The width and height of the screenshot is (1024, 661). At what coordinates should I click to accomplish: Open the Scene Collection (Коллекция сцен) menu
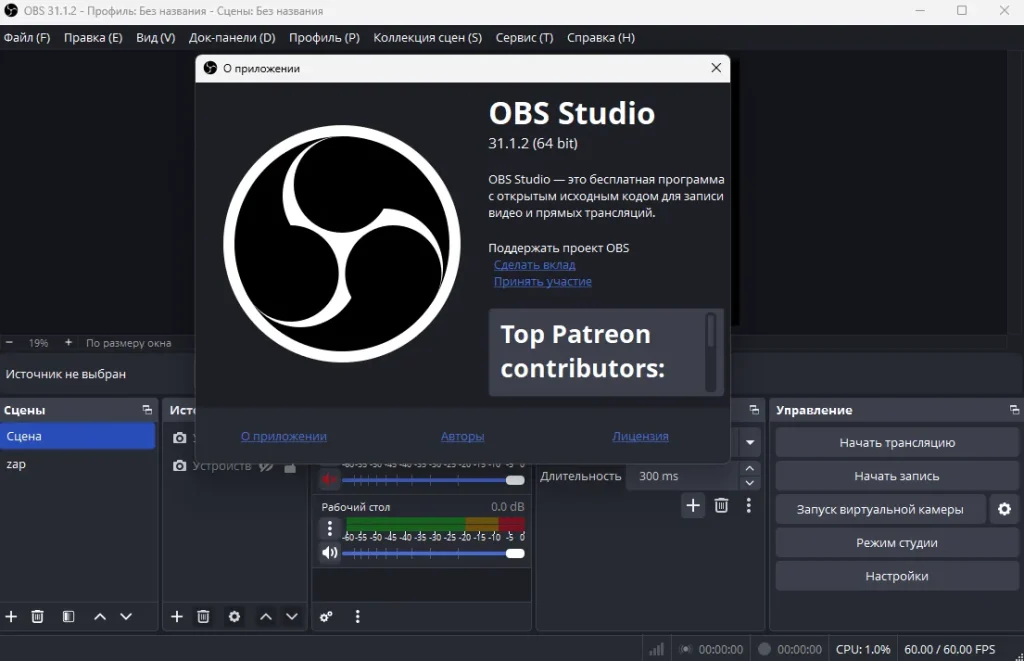click(427, 38)
